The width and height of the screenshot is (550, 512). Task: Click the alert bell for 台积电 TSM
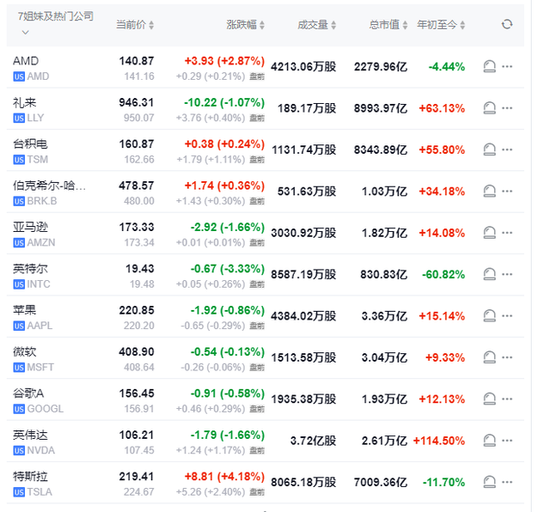pos(489,150)
